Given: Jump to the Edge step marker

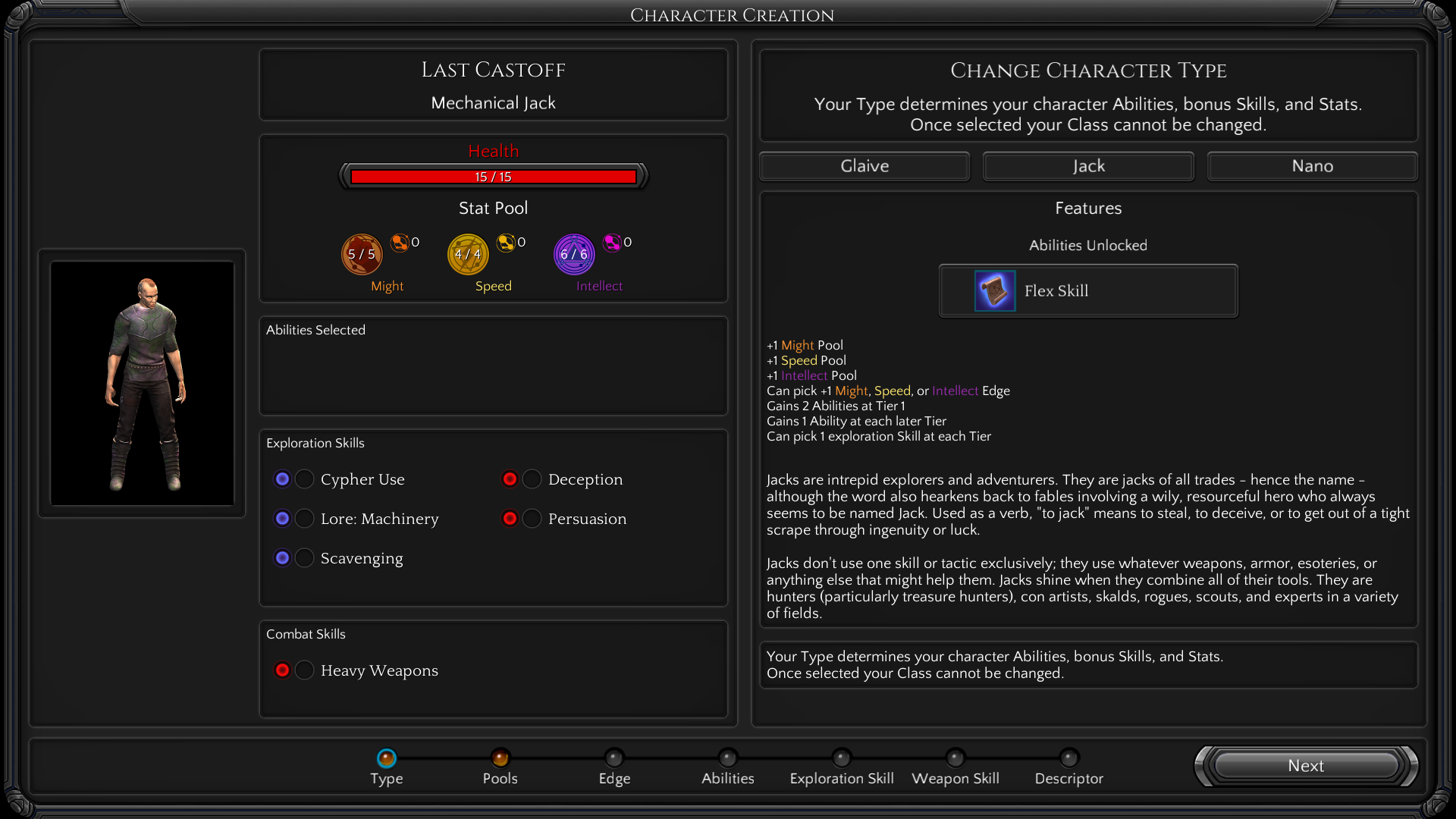Looking at the screenshot, I should coord(614,758).
